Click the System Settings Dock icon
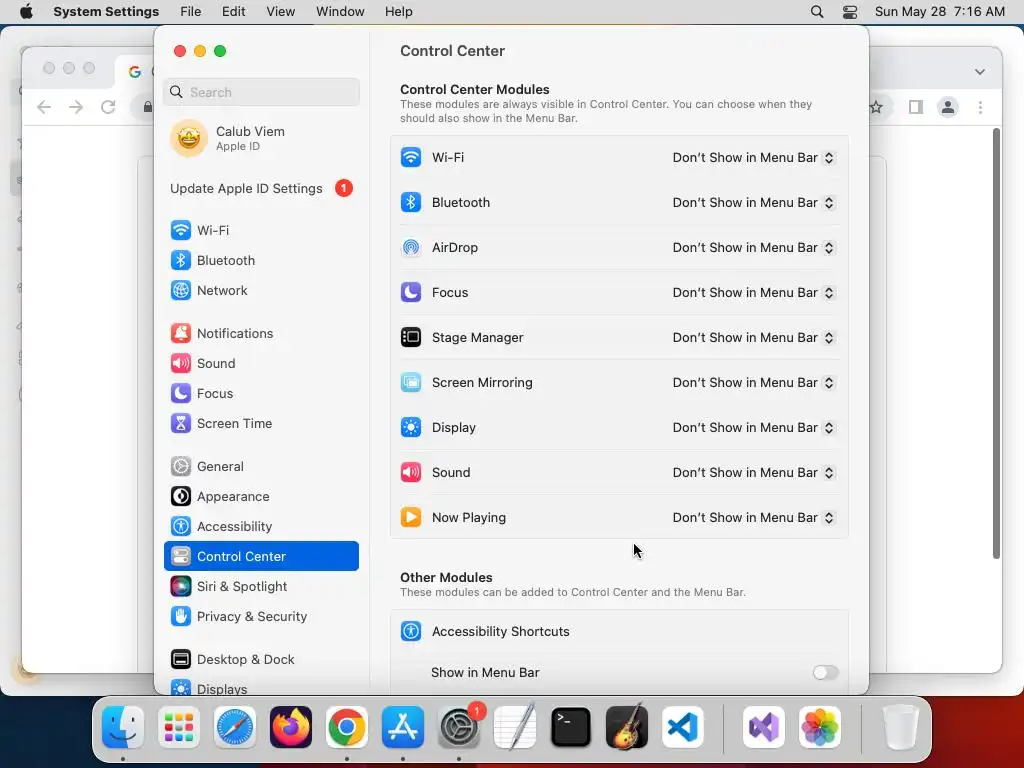The width and height of the screenshot is (1024, 768). pyautogui.click(x=459, y=727)
